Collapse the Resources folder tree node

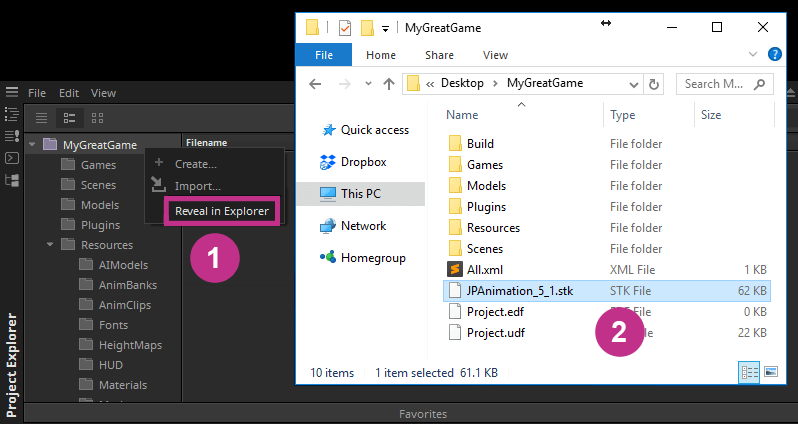tap(50, 245)
